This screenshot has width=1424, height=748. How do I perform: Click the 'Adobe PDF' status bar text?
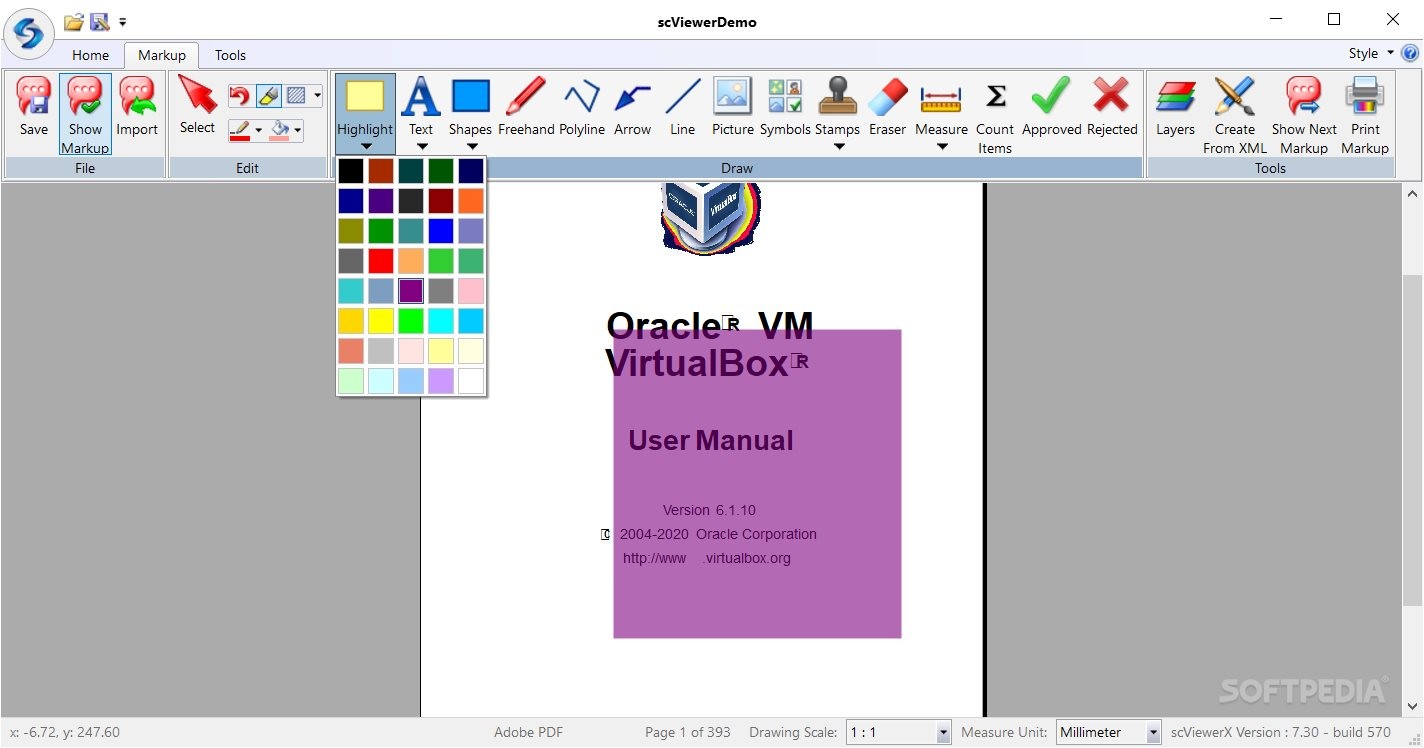(529, 732)
